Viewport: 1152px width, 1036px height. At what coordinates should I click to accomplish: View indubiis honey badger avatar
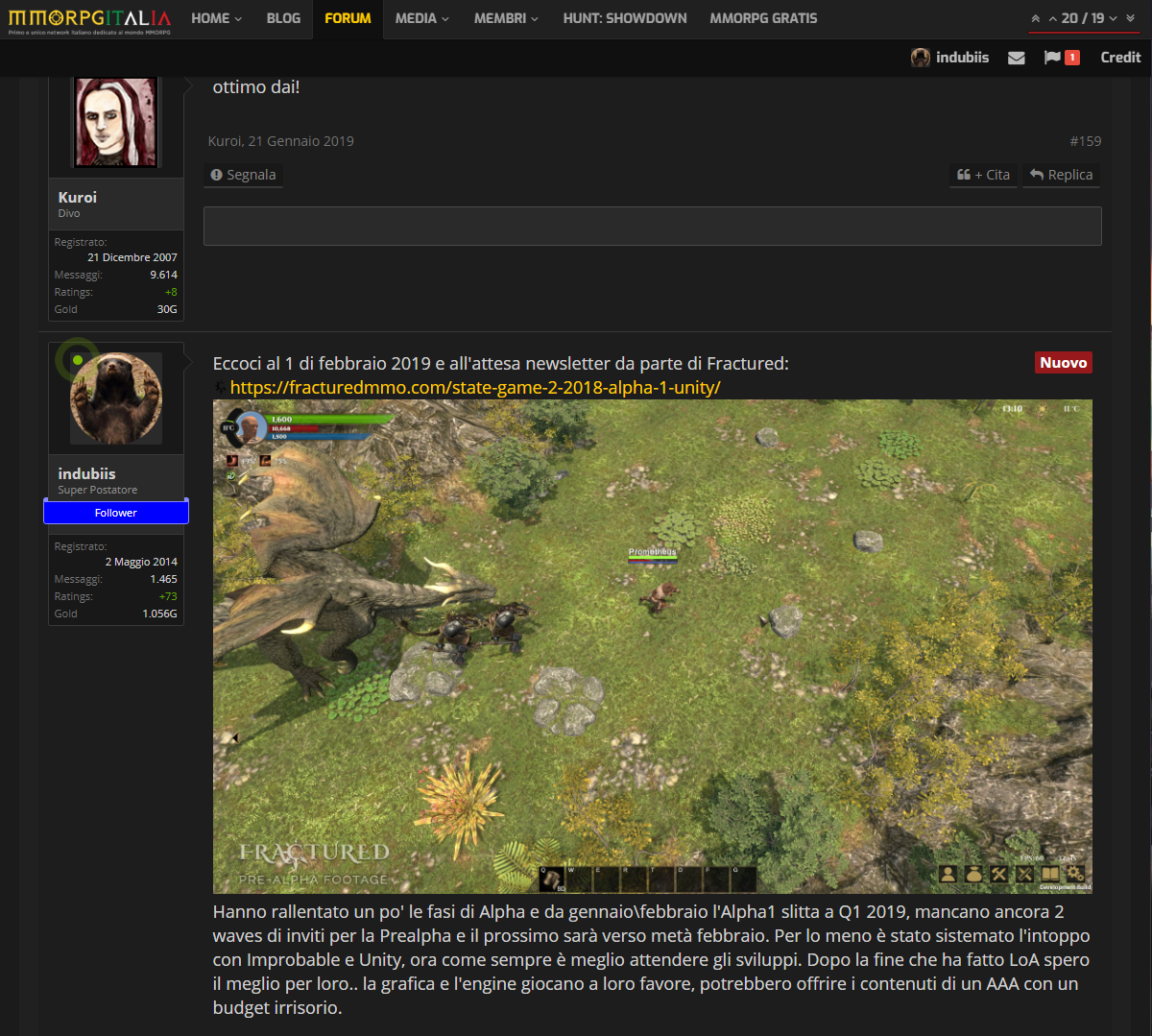click(116, 398)
